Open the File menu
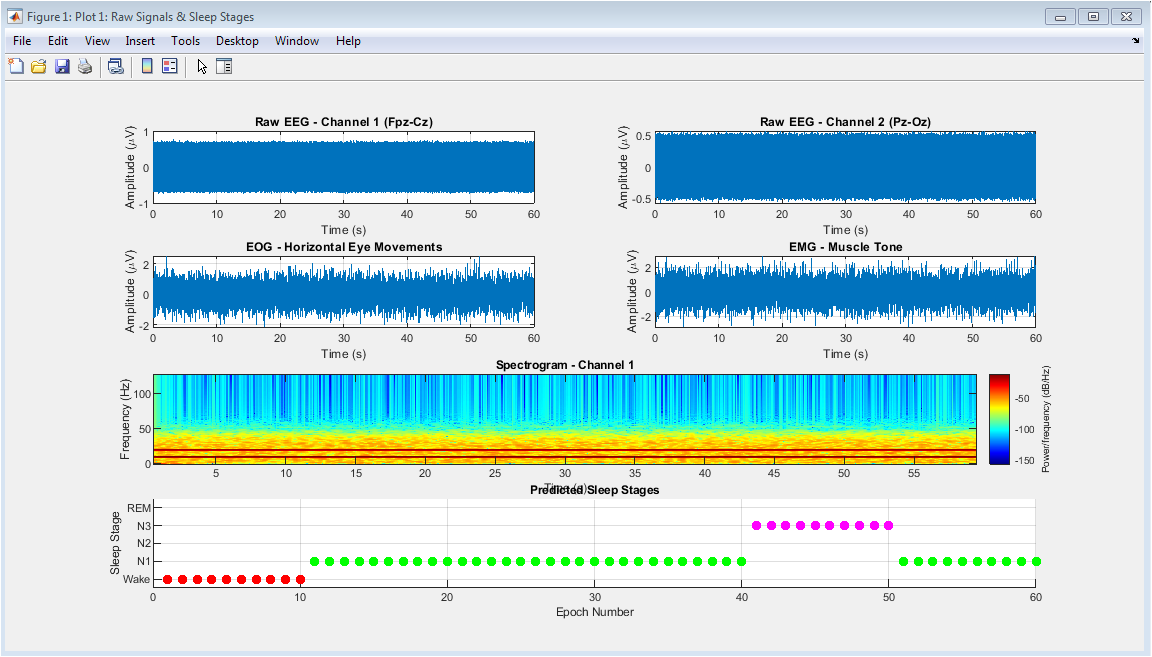This screenshot has height=657, width=1152. click(22, 41)
